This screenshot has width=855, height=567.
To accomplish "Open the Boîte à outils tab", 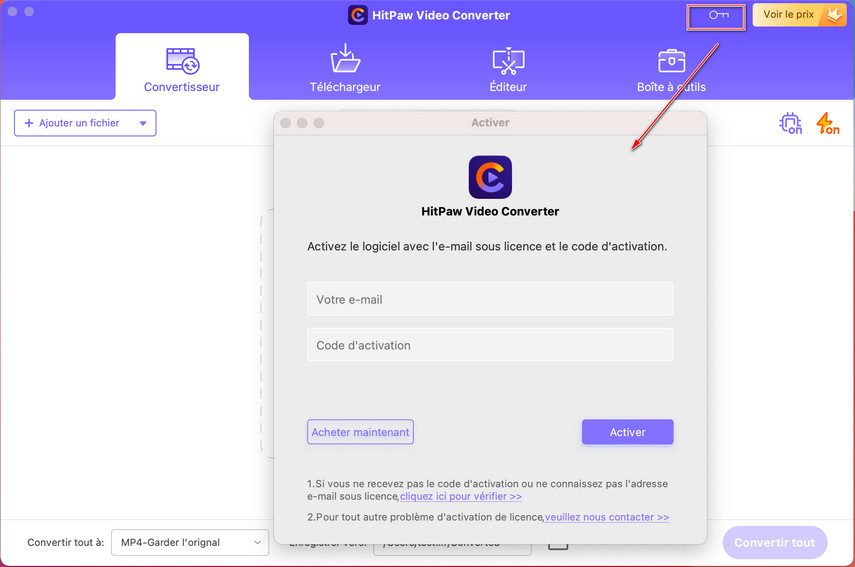I will click(671, 68).
